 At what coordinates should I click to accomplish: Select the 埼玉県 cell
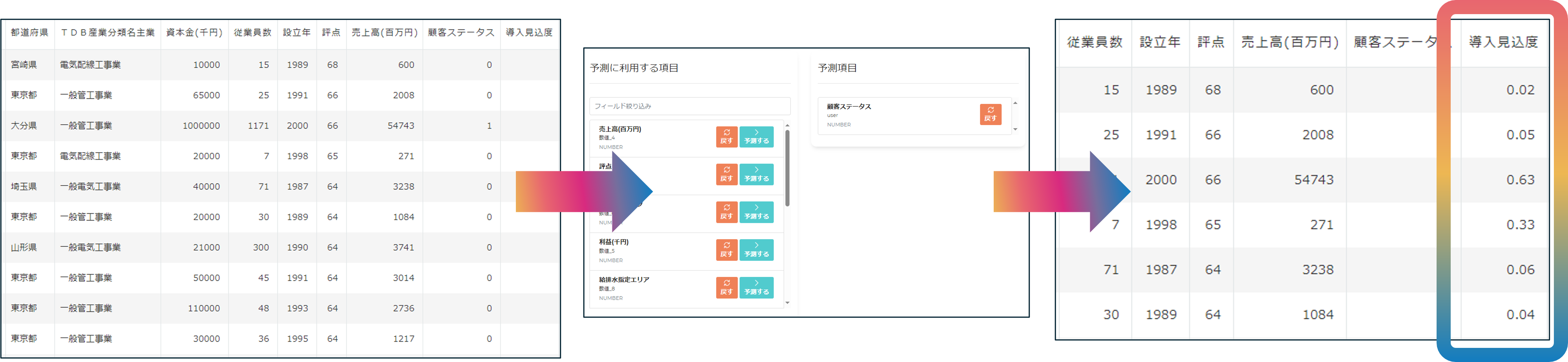pos(24,187)
